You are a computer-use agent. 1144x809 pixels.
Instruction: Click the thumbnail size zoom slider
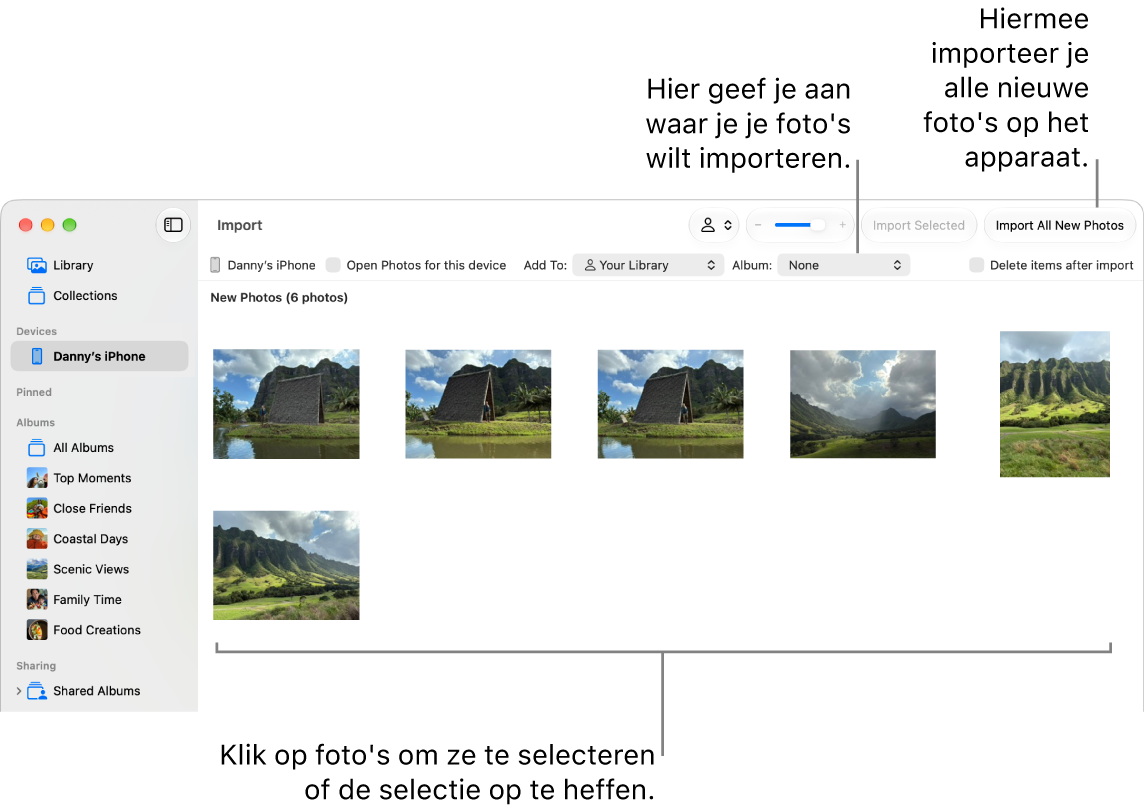tap(800, 225)
